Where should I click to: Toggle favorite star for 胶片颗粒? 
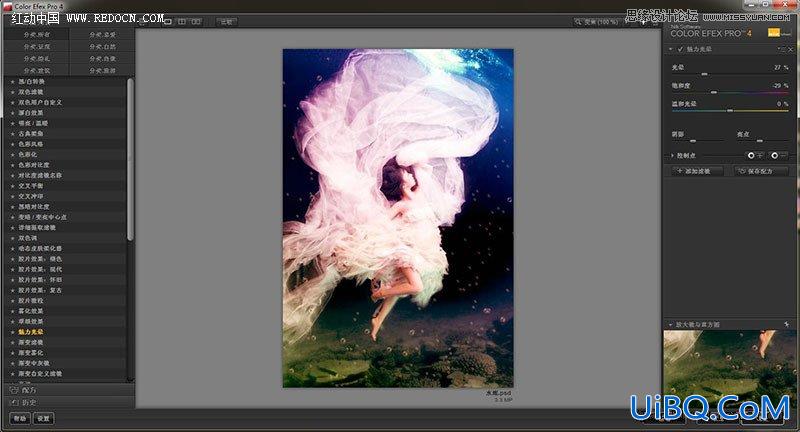[12, 301]
